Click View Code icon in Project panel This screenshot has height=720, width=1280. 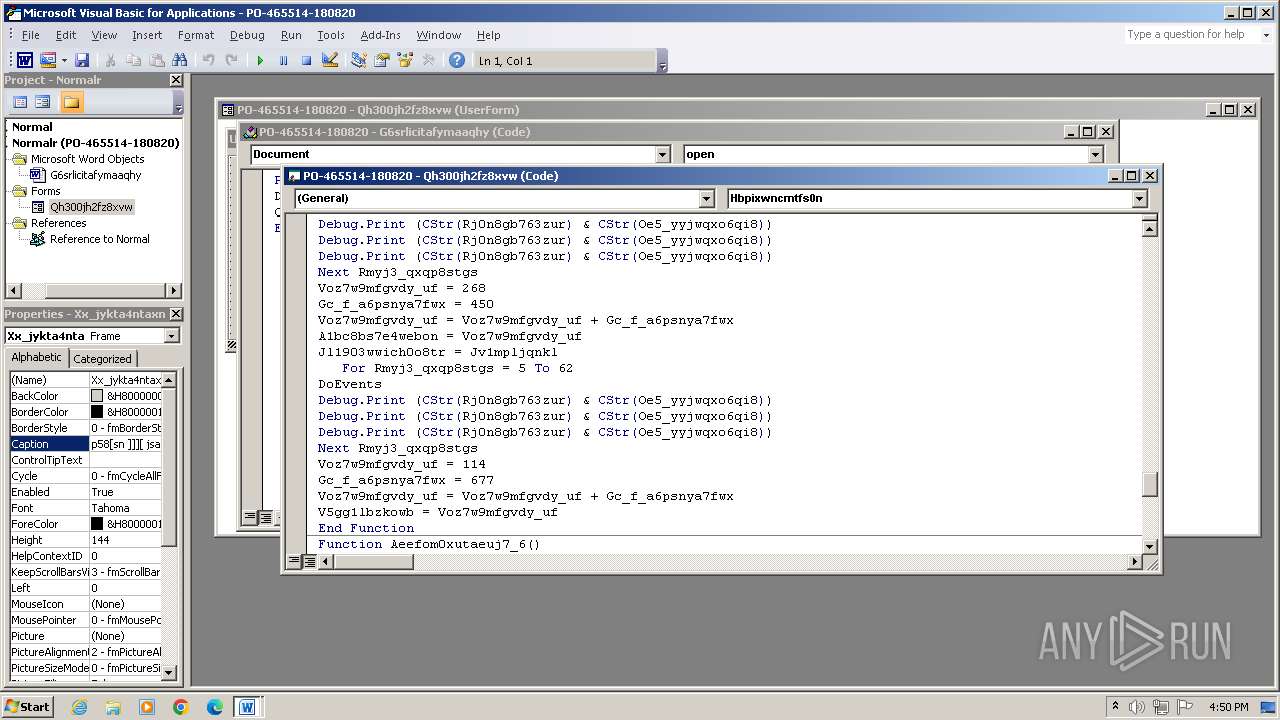(x=19, y=102)
